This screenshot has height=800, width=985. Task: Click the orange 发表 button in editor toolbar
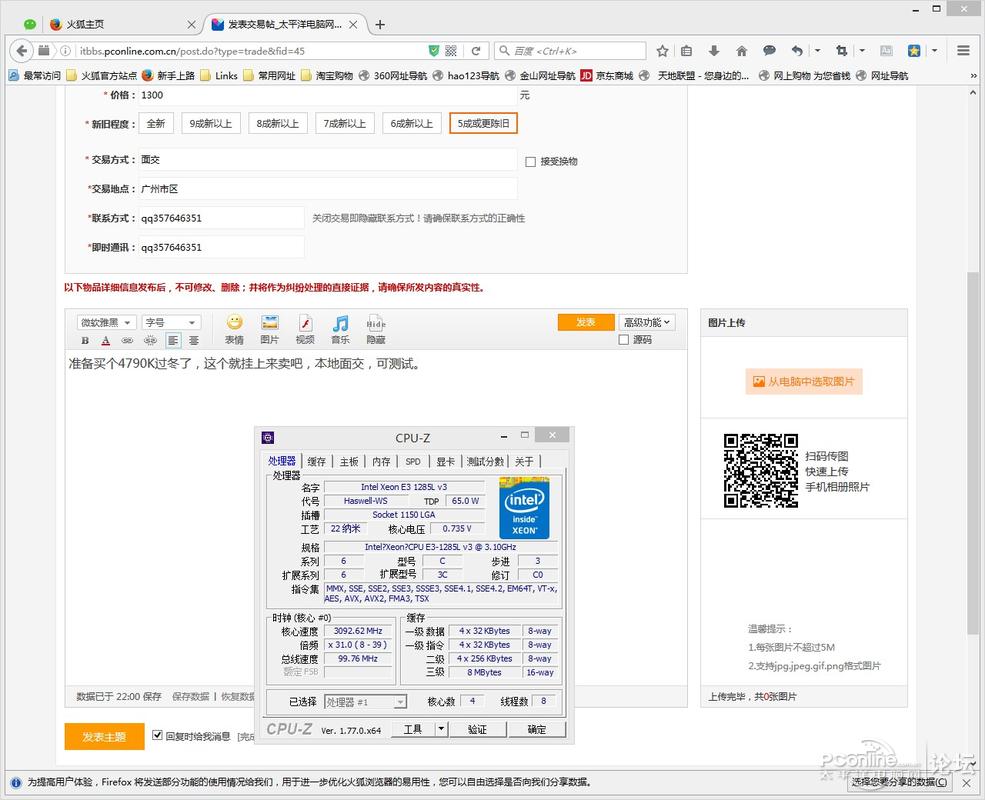coord(585,322)
